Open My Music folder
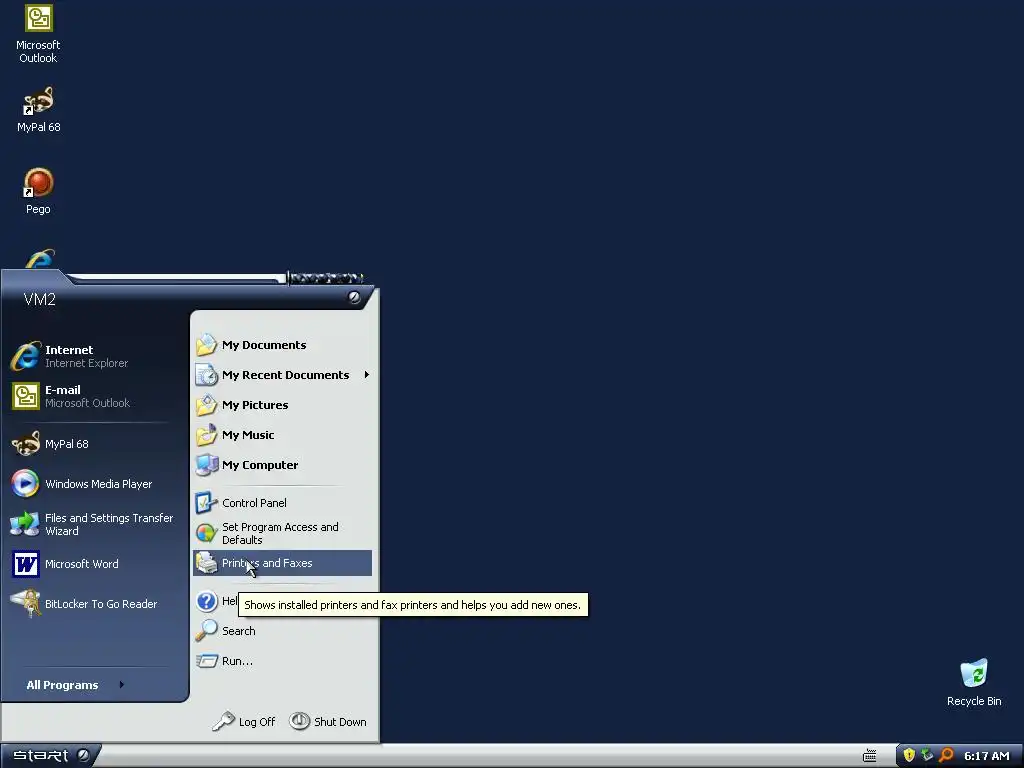The width and height of the screenshot is (1024, 768). (282, 435)
